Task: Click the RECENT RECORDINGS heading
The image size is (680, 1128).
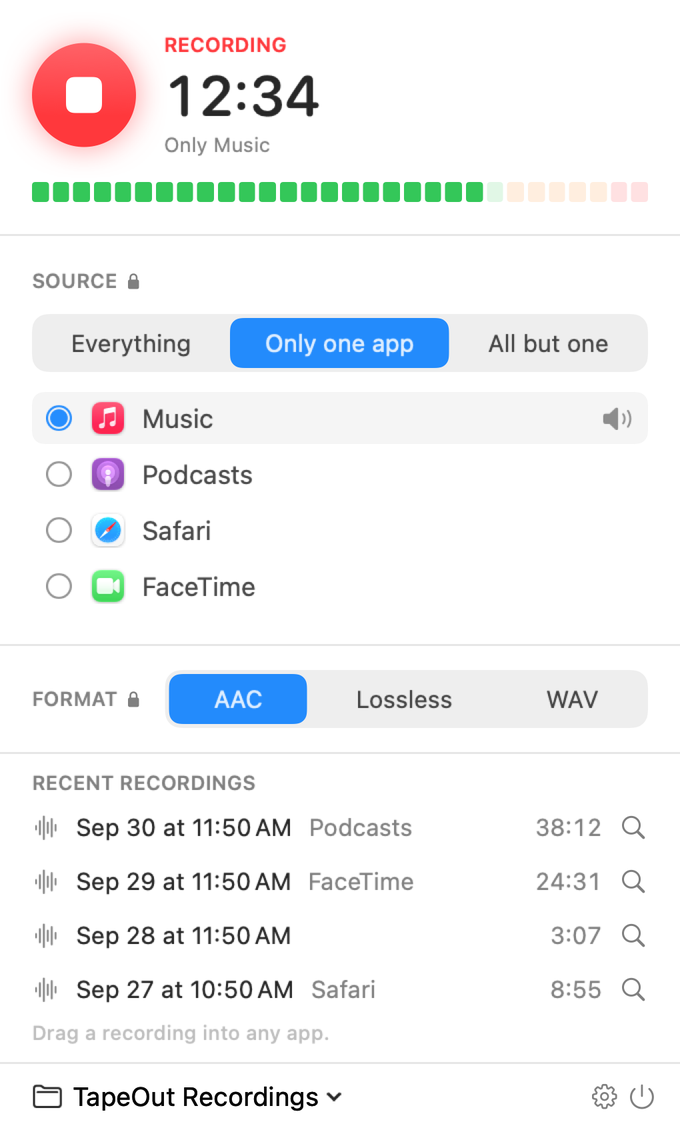Action: pos(144,783)
